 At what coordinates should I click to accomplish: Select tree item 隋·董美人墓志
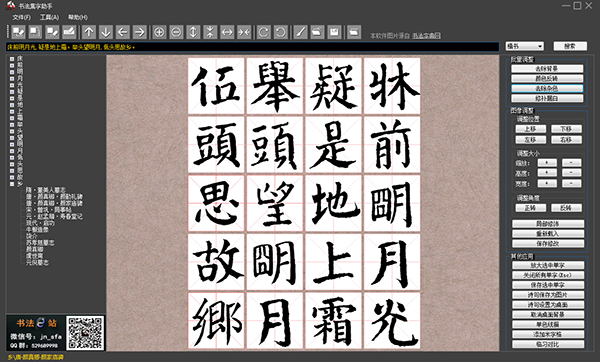[x=46, y=190]
